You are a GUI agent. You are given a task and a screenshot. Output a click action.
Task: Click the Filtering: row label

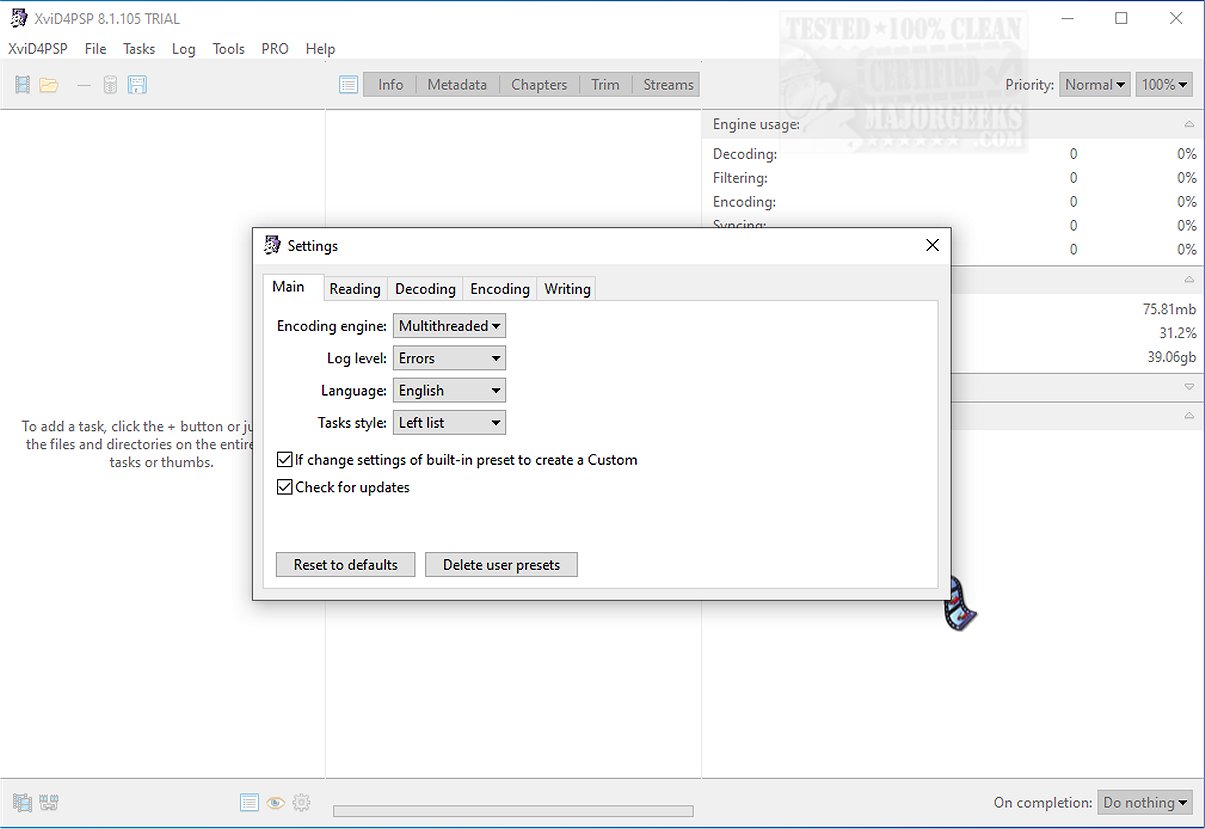[740, 178]
